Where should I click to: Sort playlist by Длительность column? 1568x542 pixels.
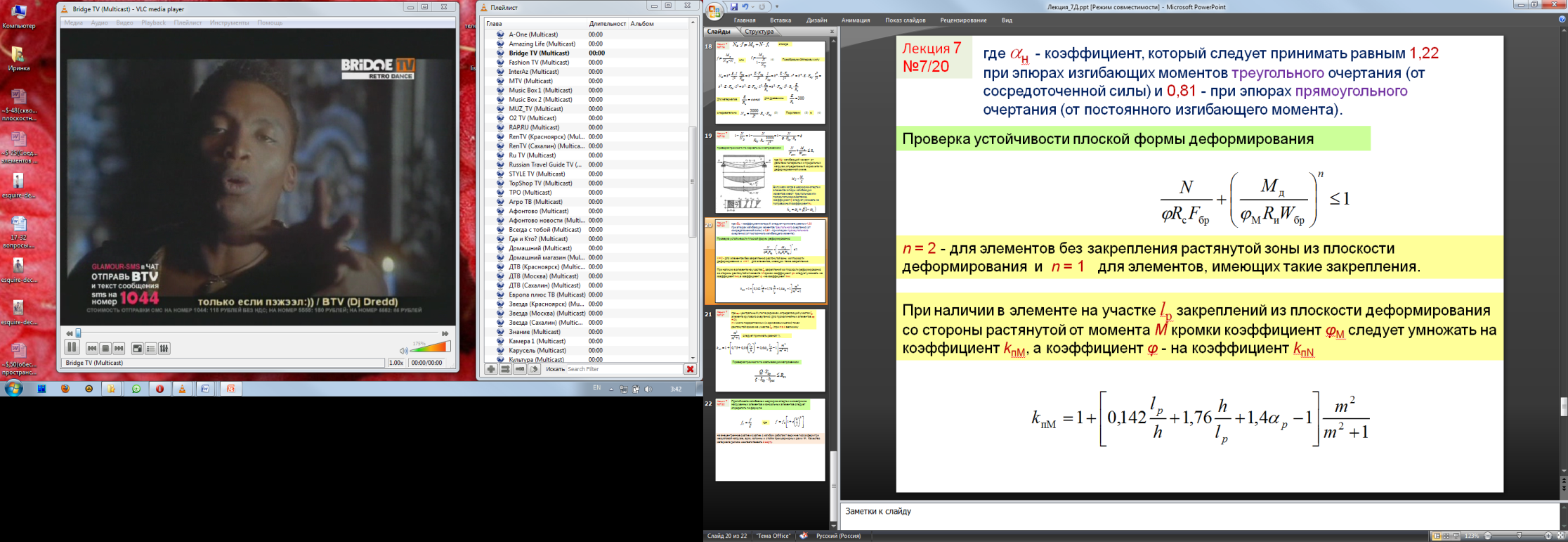click(x=607, y=24)
